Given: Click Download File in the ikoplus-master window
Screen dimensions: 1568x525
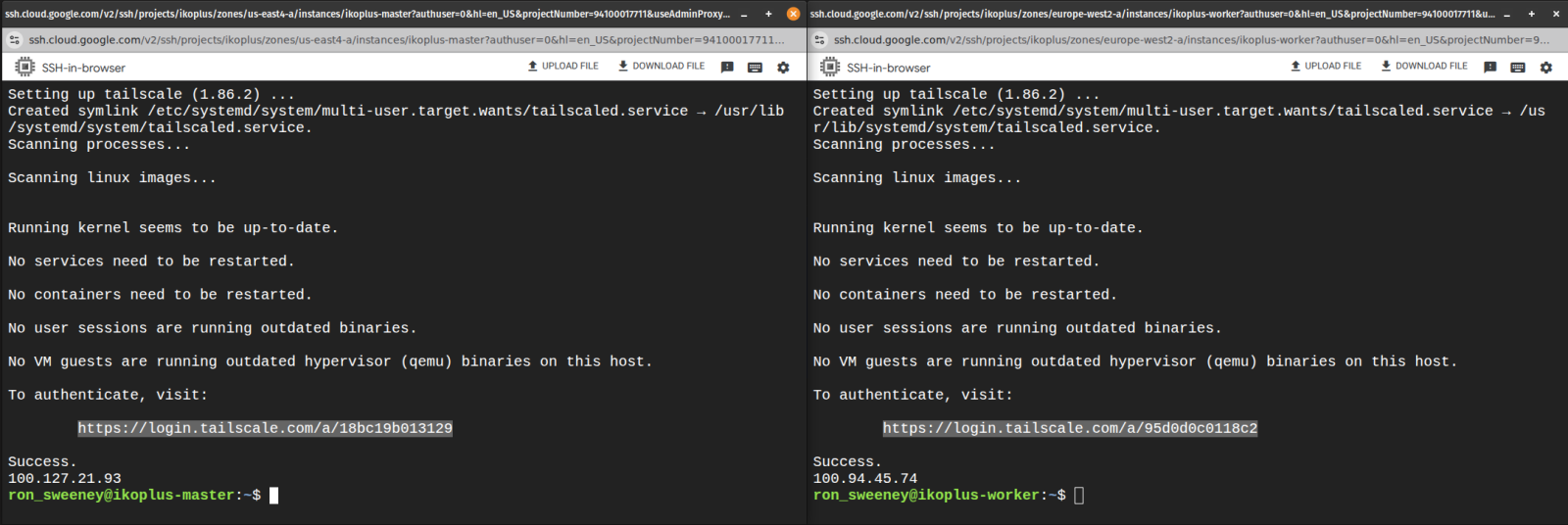Looking at the screenshot, I should click(x=661, y=67).
